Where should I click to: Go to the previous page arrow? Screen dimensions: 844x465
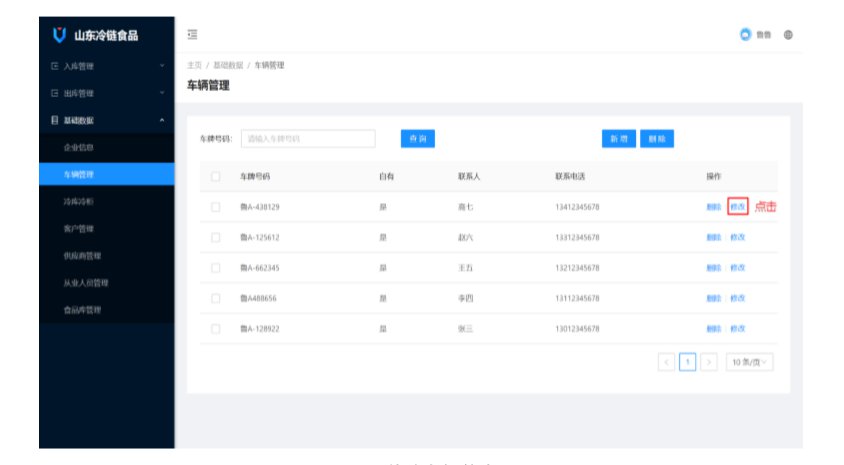[667, 362]
